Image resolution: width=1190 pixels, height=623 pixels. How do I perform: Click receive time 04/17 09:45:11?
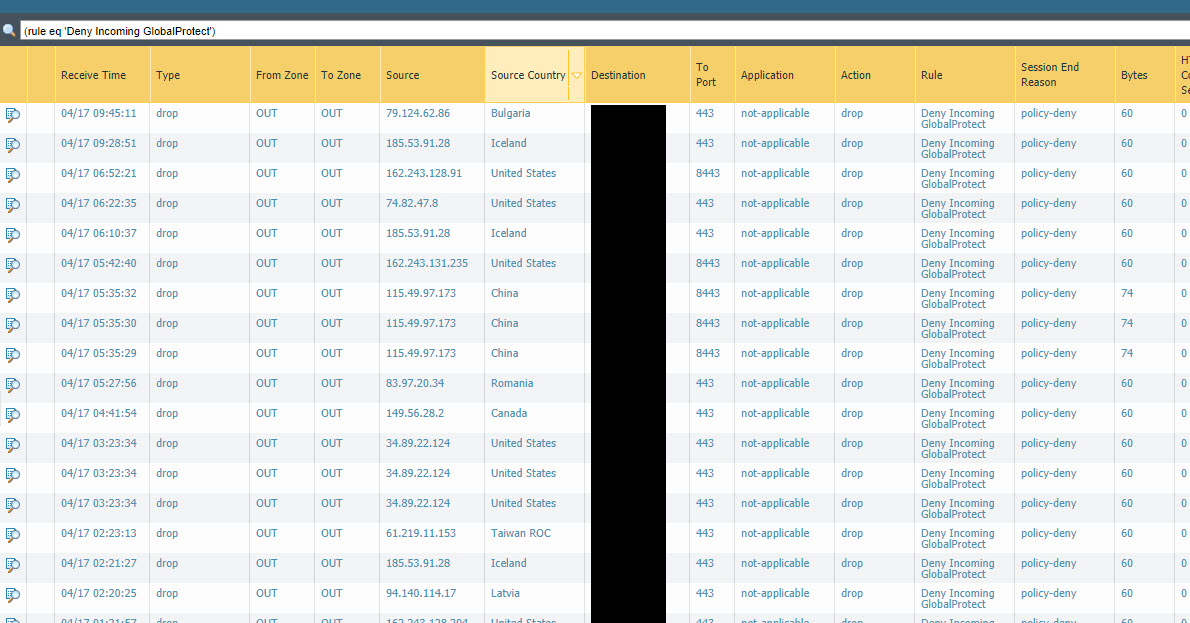pos(99,113)
